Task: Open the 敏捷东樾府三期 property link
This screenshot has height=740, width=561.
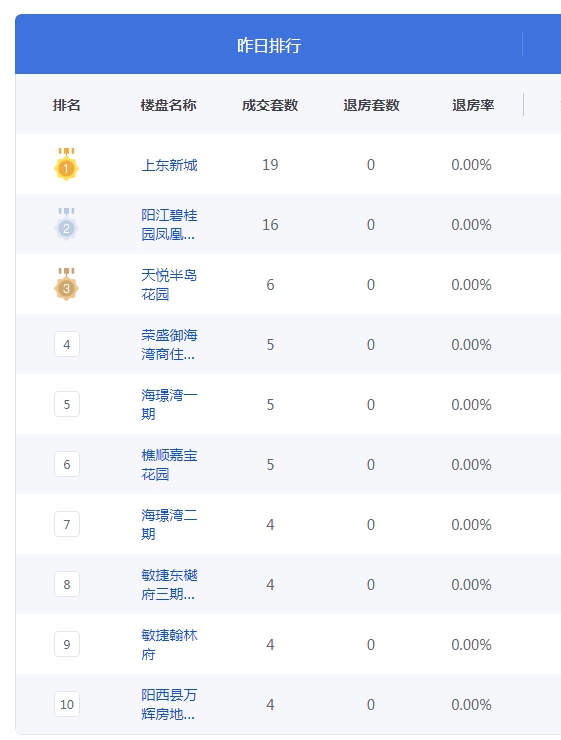Action: [x=169, y=584]
